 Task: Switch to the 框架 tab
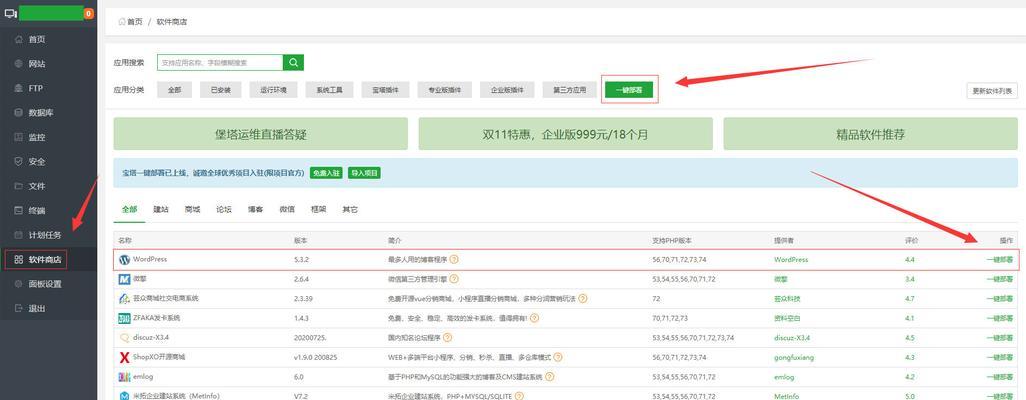[x=319, y=209]
